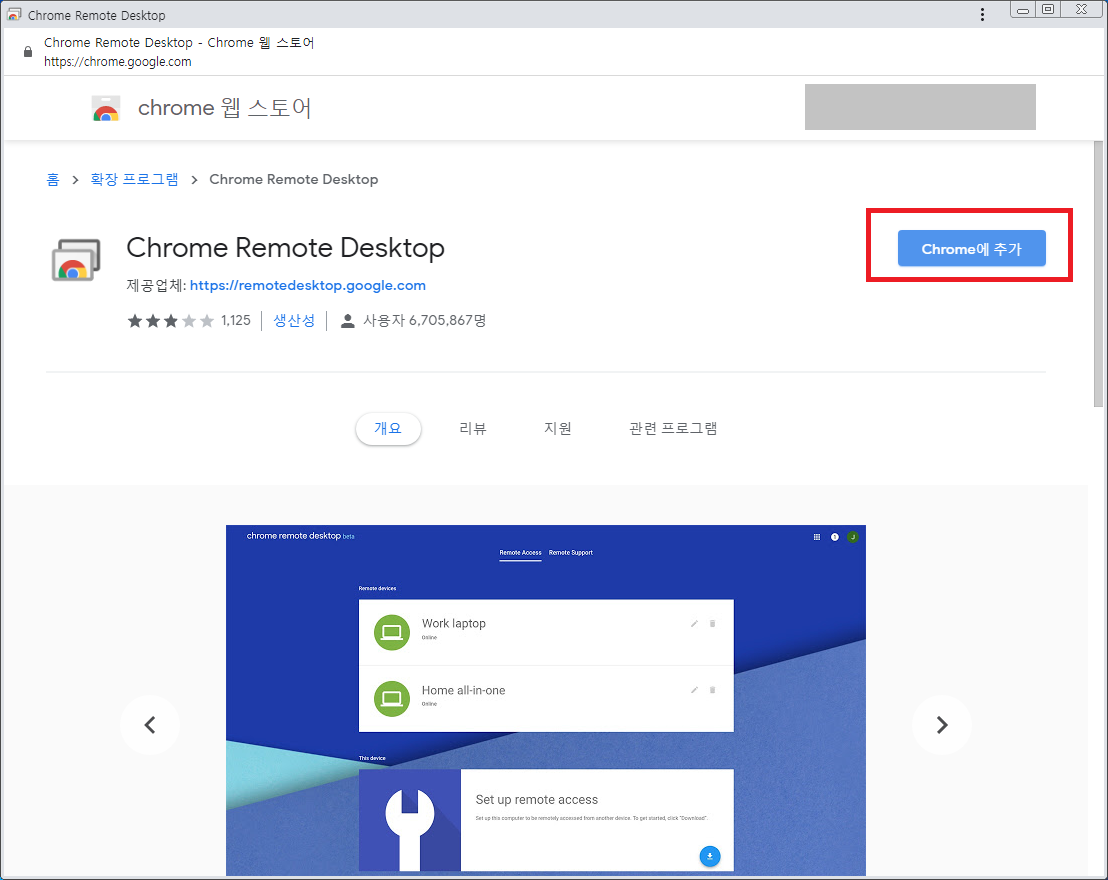Click the https://chrome.google.com URL text
Screen dimensions: 1108x880
click(117, 61)
